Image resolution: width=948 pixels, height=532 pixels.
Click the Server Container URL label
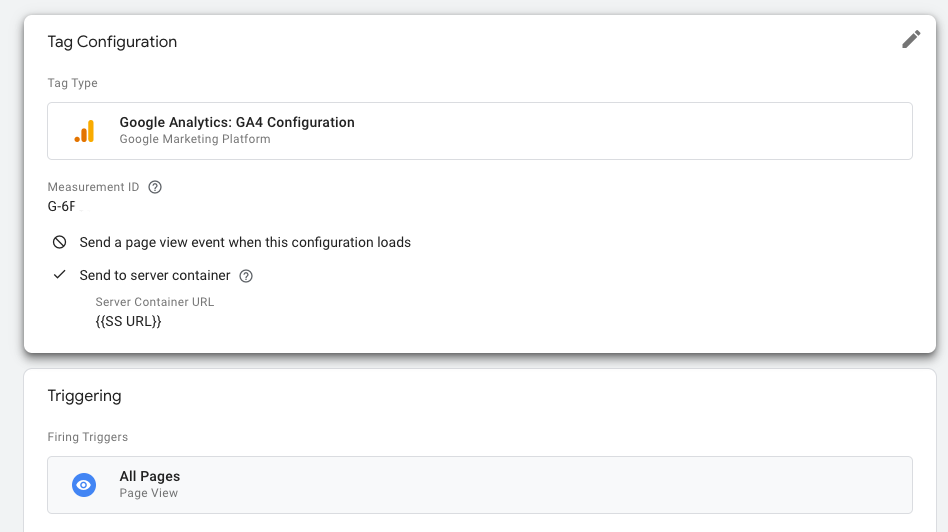155,302
